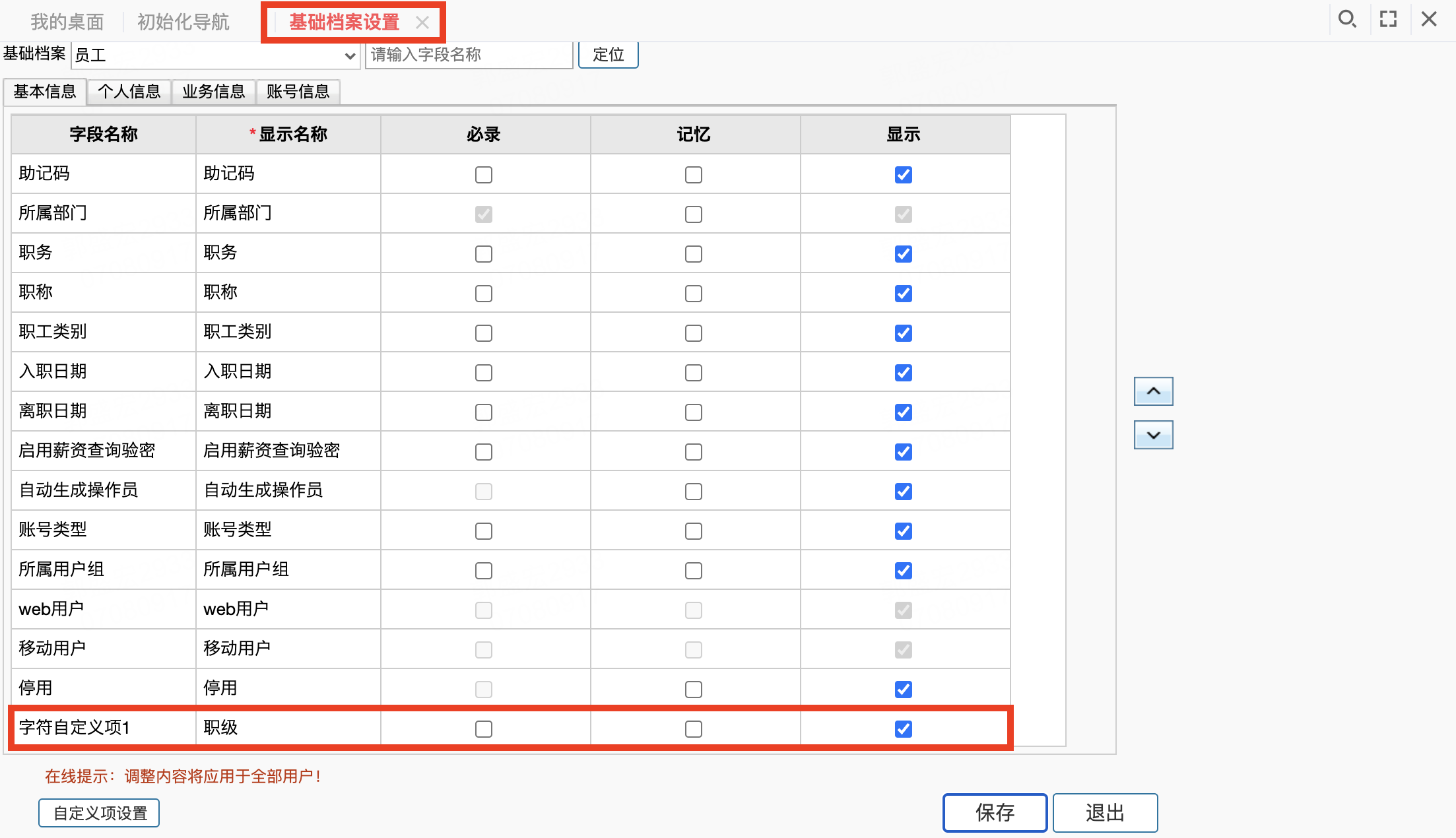1456x838 pixels.
Task: Enable 必录 for 职工类别
Action: pos(484,333)
